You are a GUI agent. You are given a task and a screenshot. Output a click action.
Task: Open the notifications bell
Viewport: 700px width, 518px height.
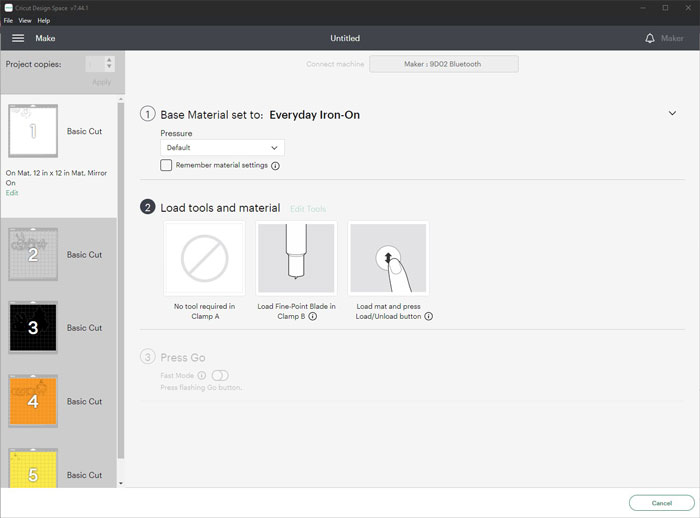click(650, 38)
